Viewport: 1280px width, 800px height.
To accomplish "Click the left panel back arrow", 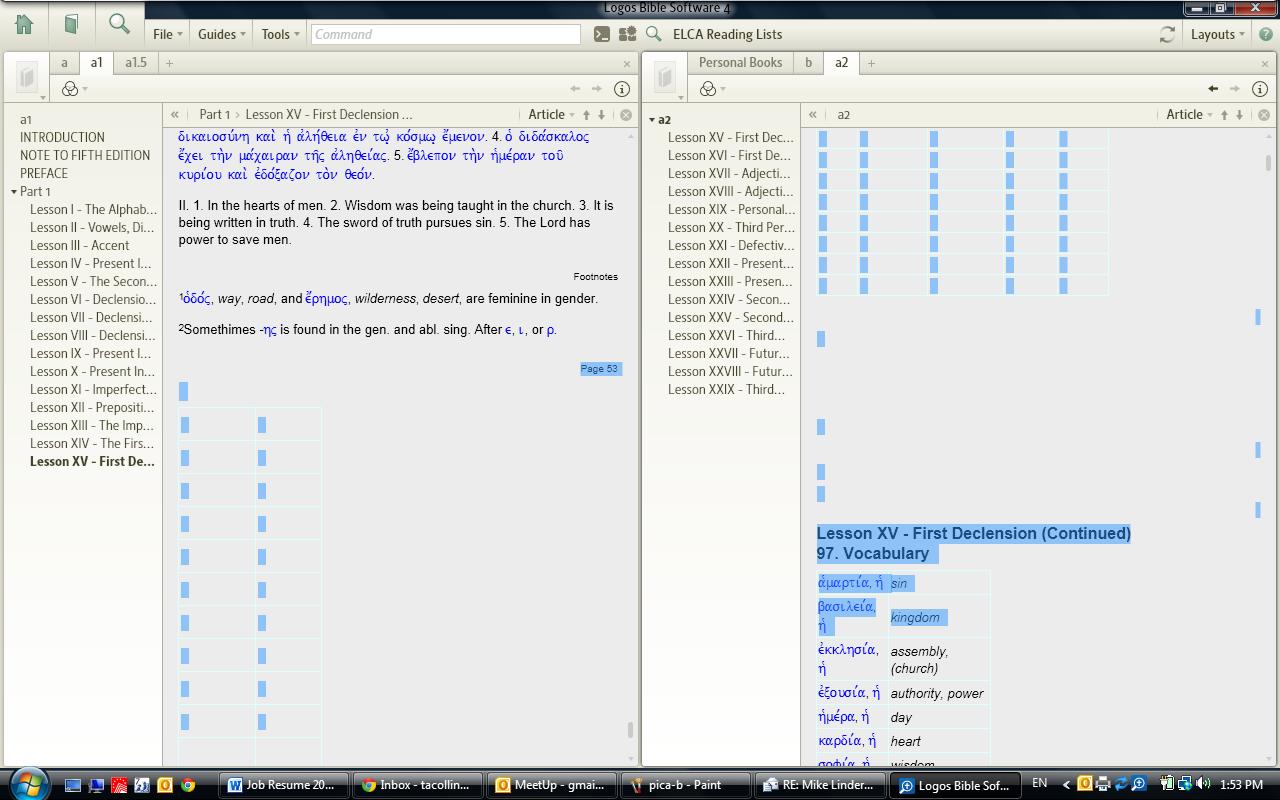I will point(575,89).
